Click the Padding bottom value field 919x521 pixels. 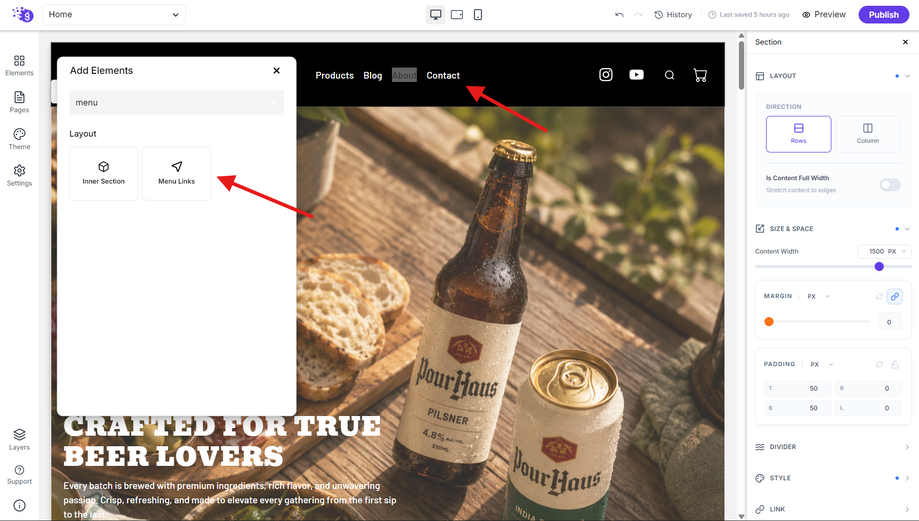[798, 408]
